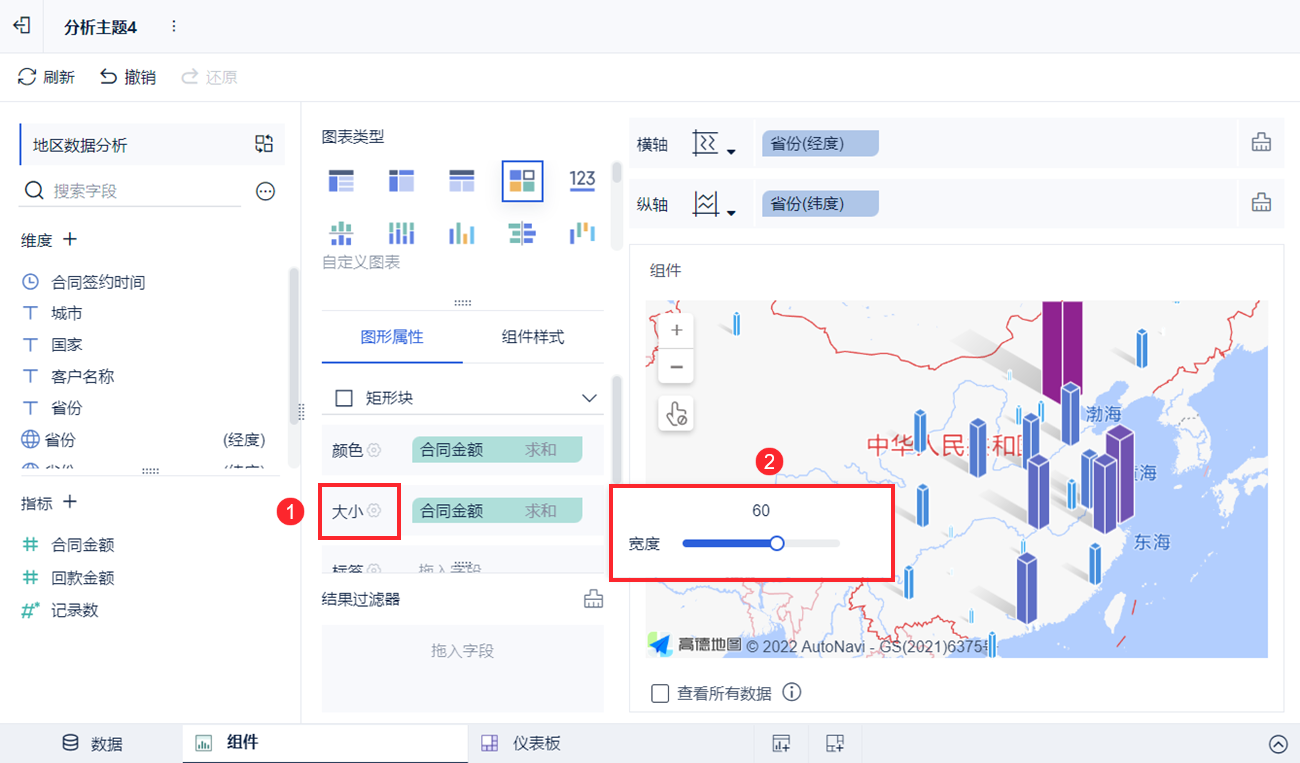Zoom in the map with plus button

click(x=676, y=330)
